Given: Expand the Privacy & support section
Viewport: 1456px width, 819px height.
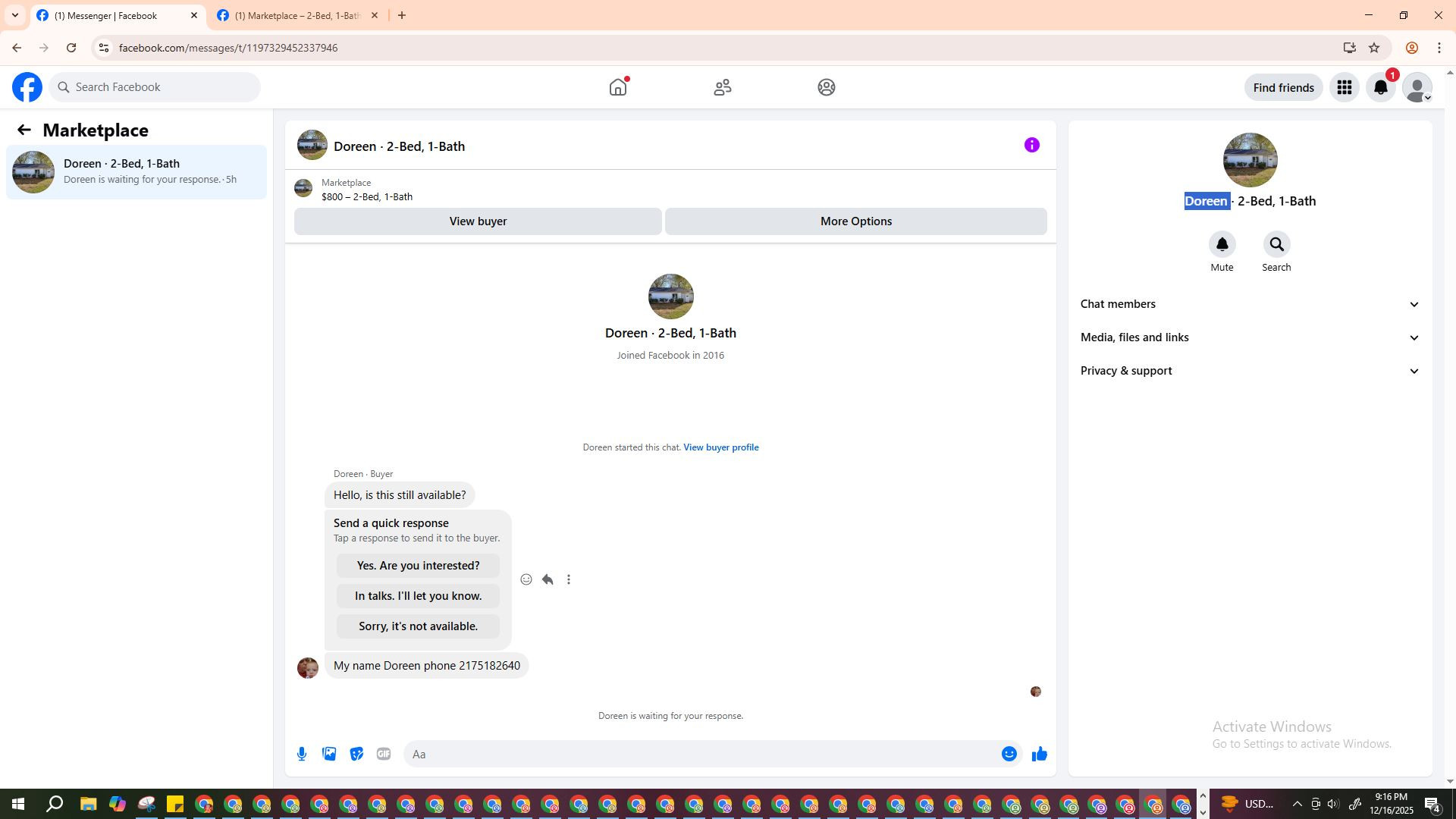Looking at the screenshot, I should (x=1250, y=371).
